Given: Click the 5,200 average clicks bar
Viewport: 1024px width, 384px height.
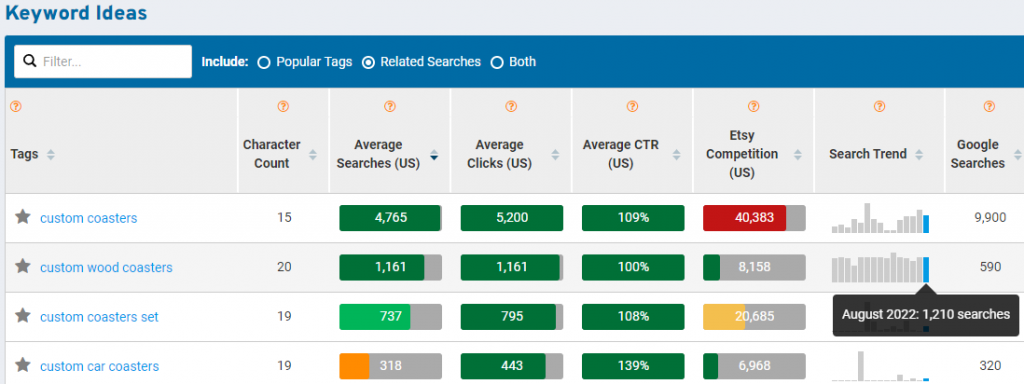Looking at the screenshot, I should click(512, 218).
